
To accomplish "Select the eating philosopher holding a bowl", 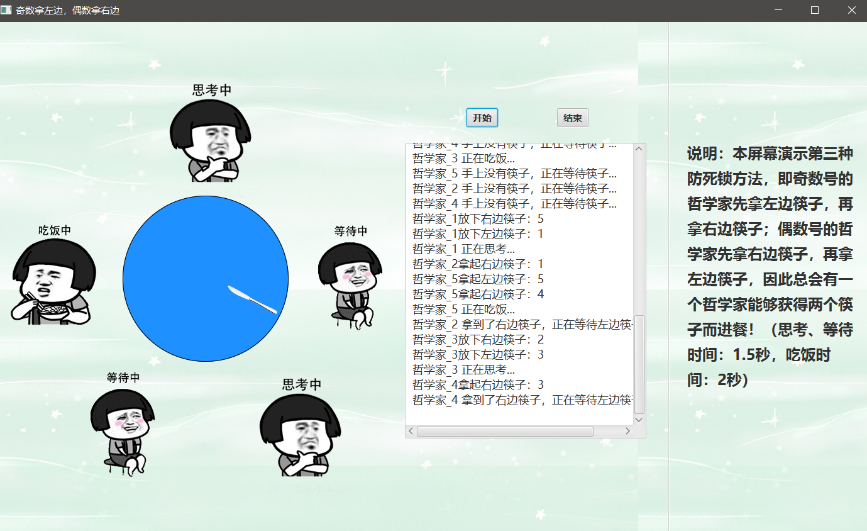I will click(53, 282).
